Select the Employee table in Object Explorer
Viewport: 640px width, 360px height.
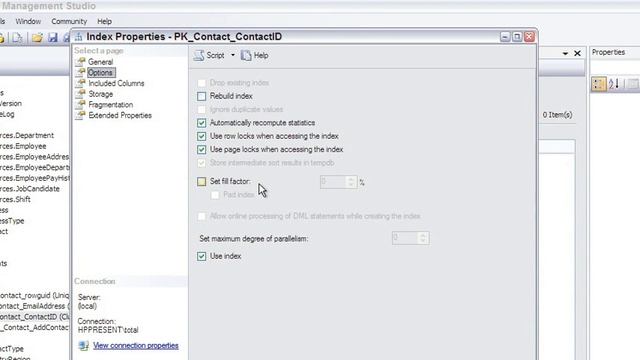pos(23,146)
